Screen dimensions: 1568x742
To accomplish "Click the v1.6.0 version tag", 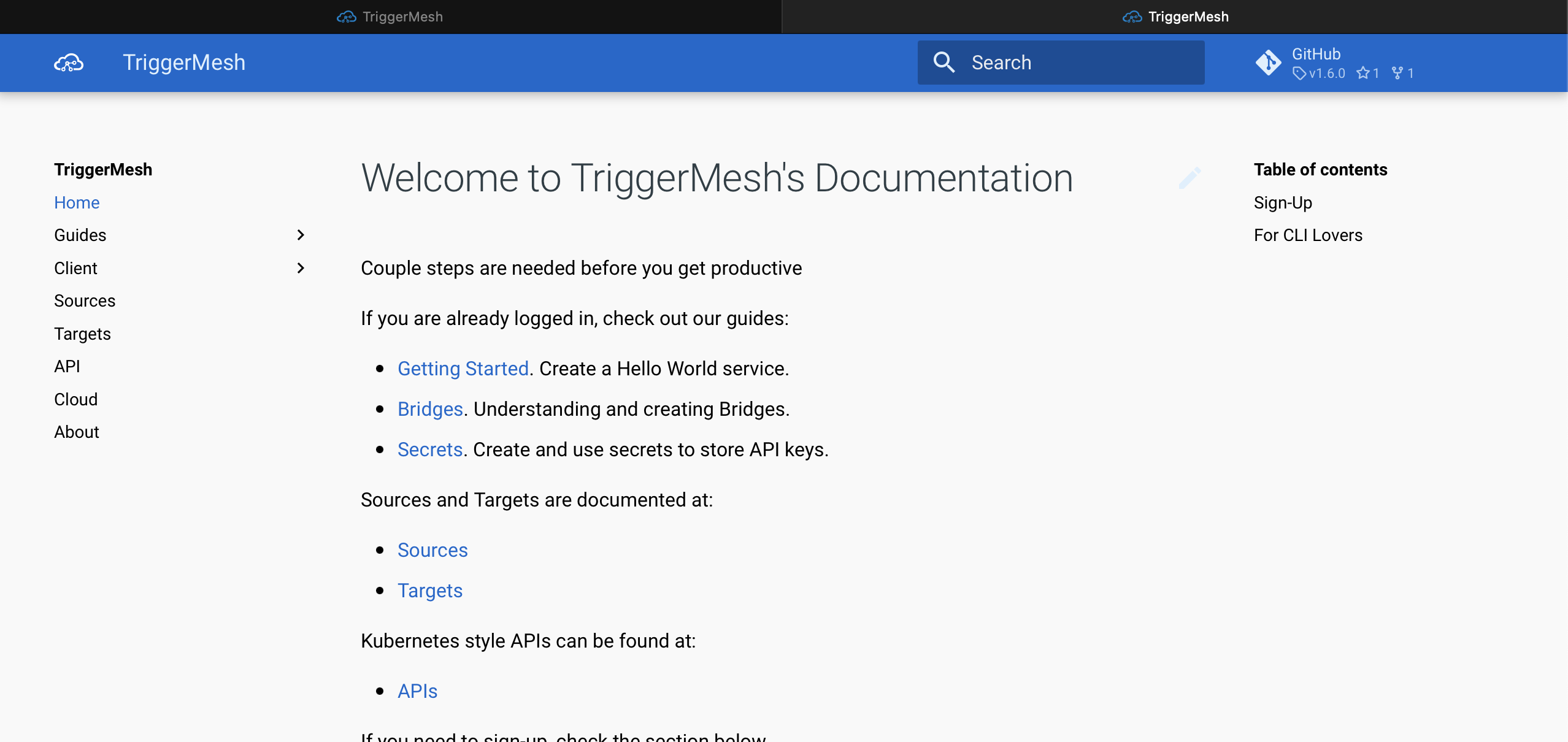I will pos(1319,74).
